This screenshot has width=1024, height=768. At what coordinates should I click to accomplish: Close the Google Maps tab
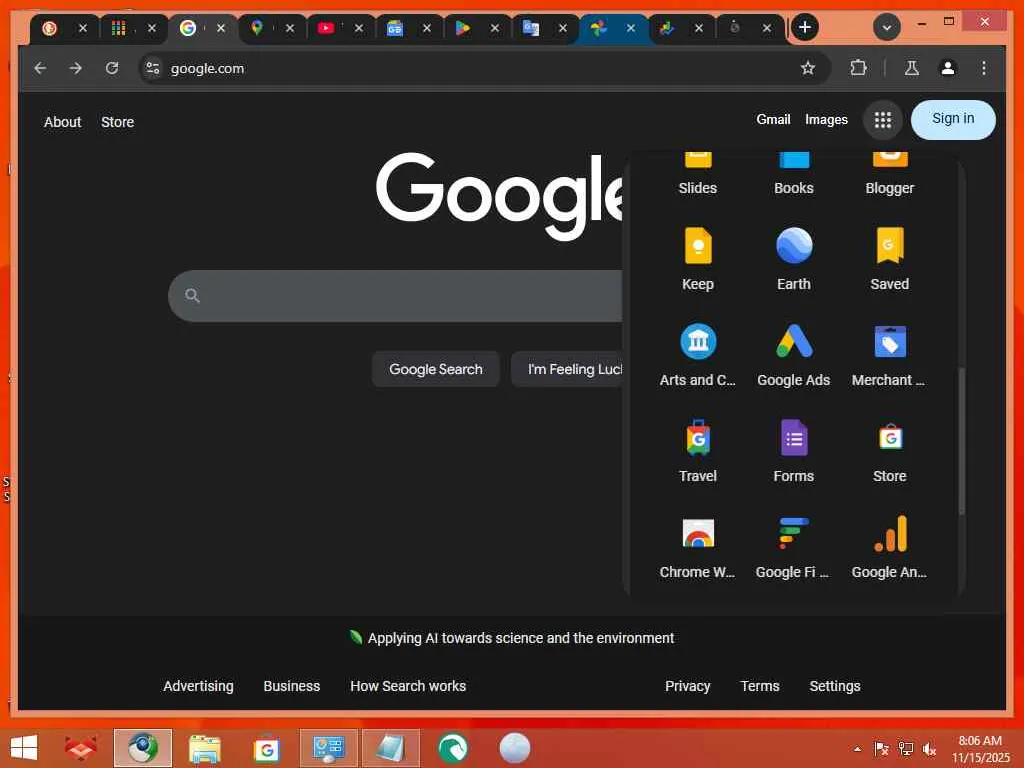point(290,28)
